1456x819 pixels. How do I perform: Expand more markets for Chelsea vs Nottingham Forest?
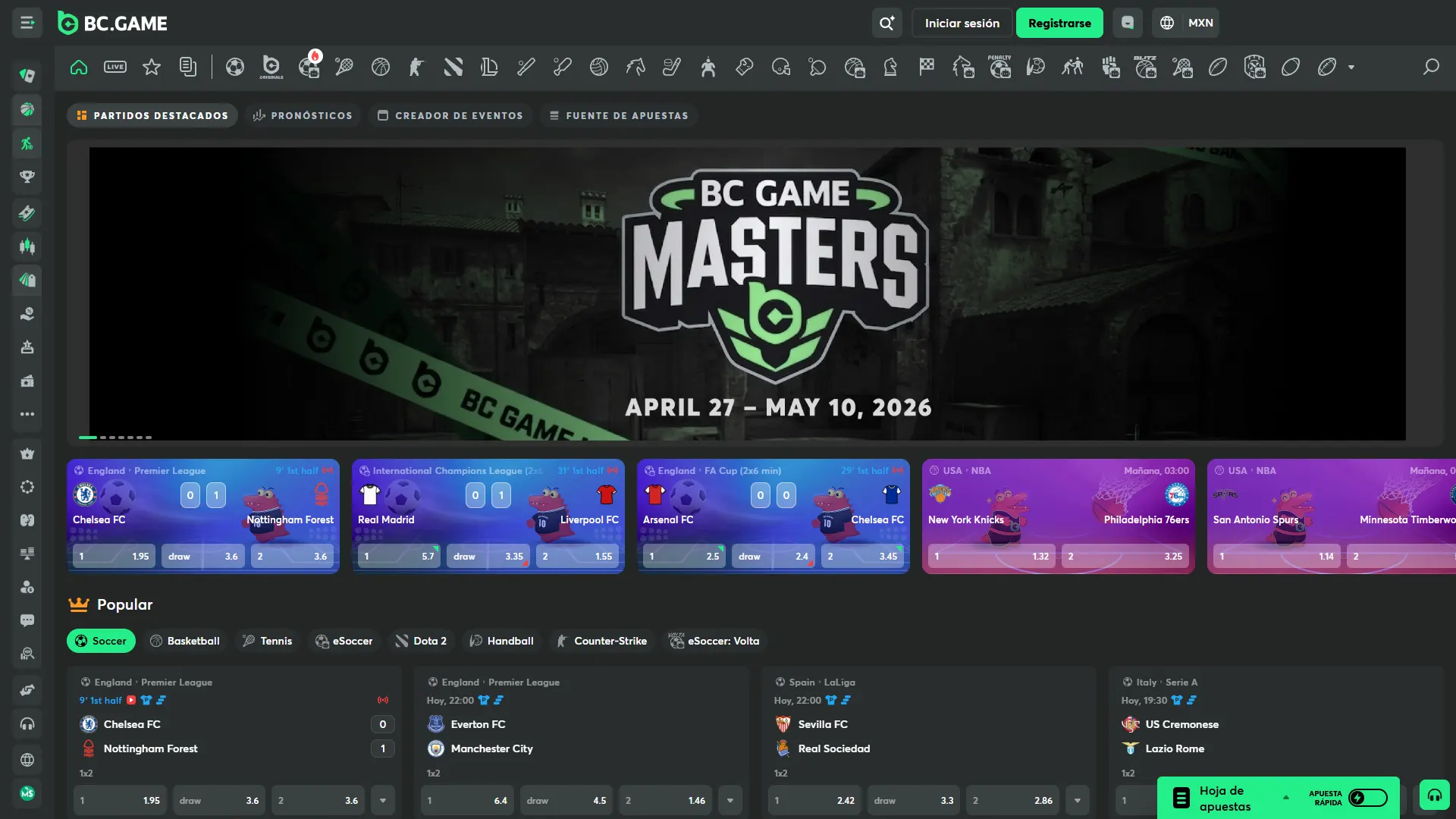click(383, 801)
